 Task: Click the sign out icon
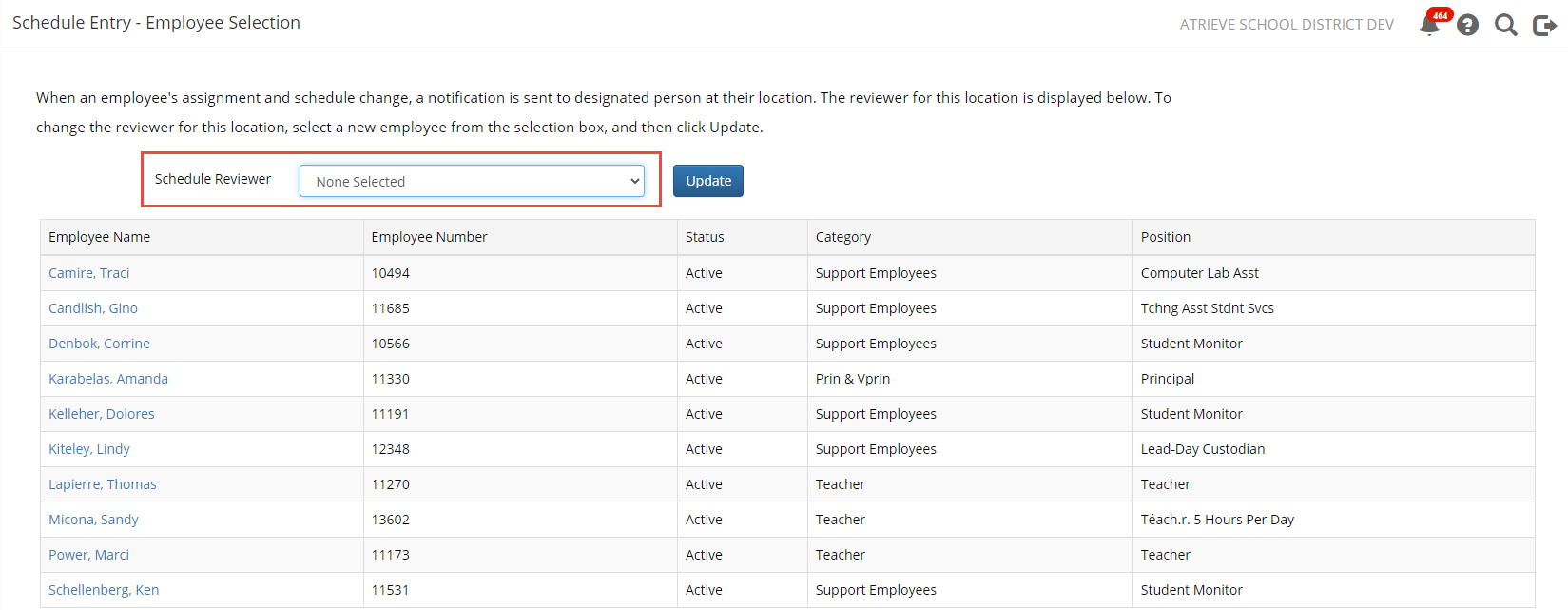click(x=1544, y=25)
